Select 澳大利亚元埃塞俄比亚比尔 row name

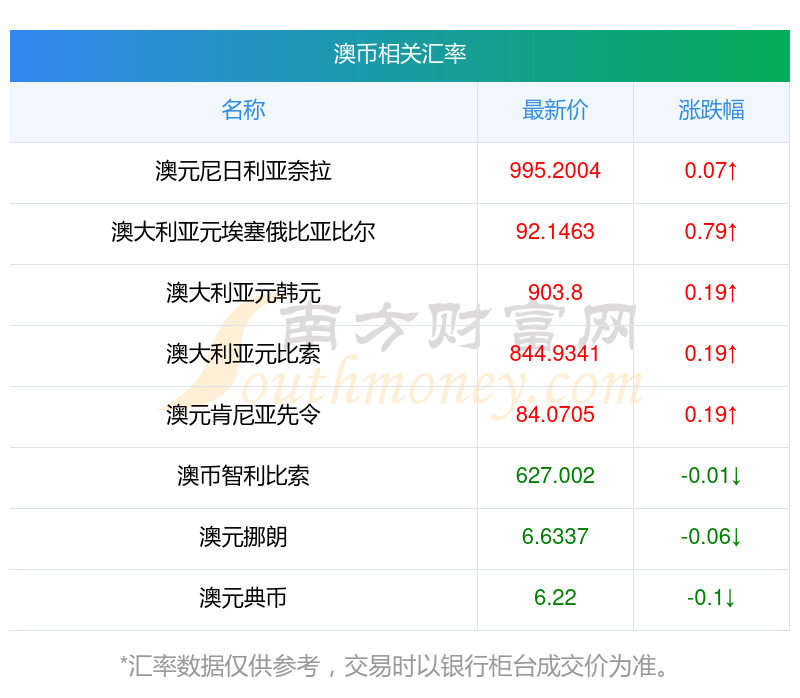point(243,232)
